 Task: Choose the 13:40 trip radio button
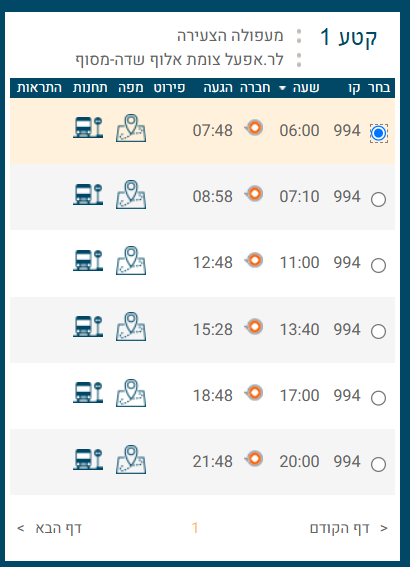(378, 331)
